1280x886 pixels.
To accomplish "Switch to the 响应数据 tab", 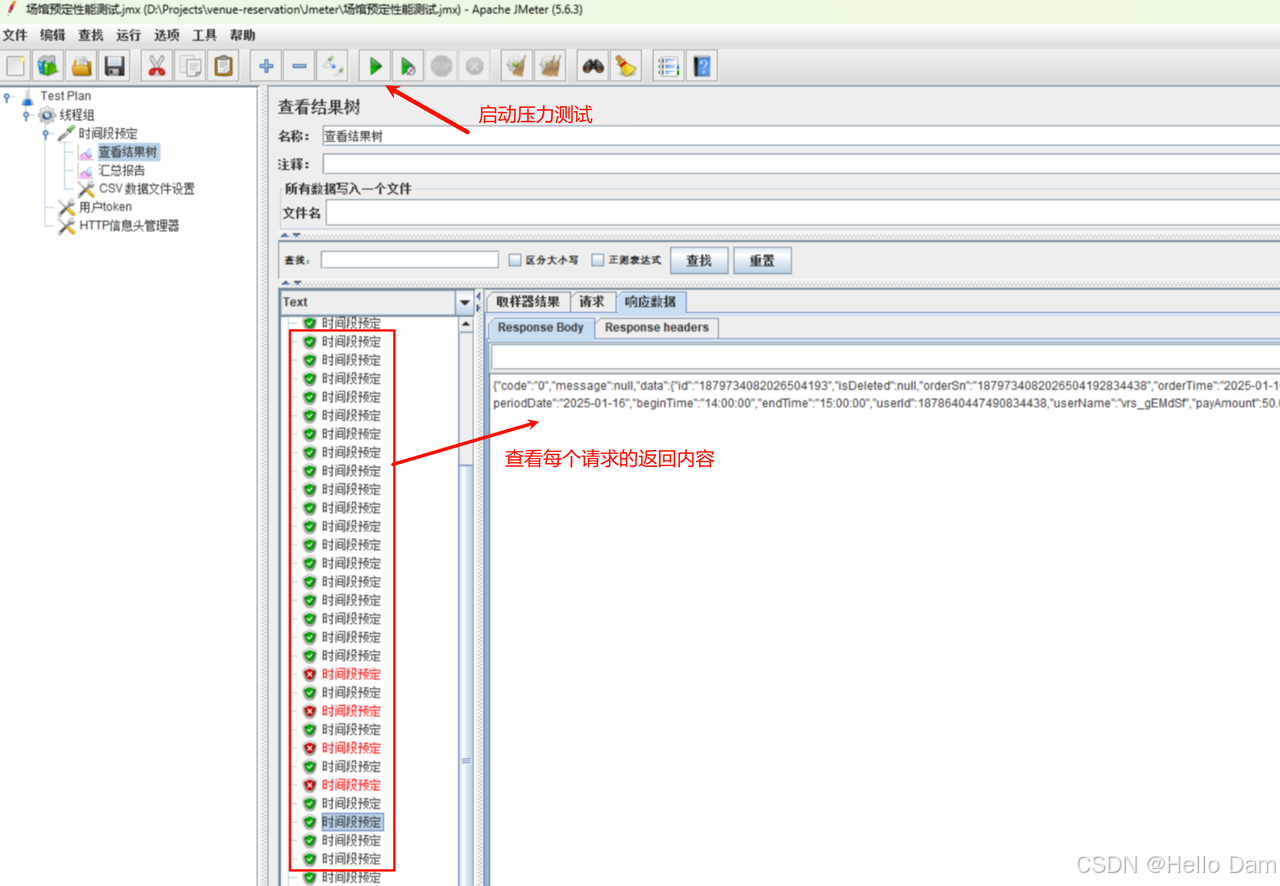I will click(650, 302).
